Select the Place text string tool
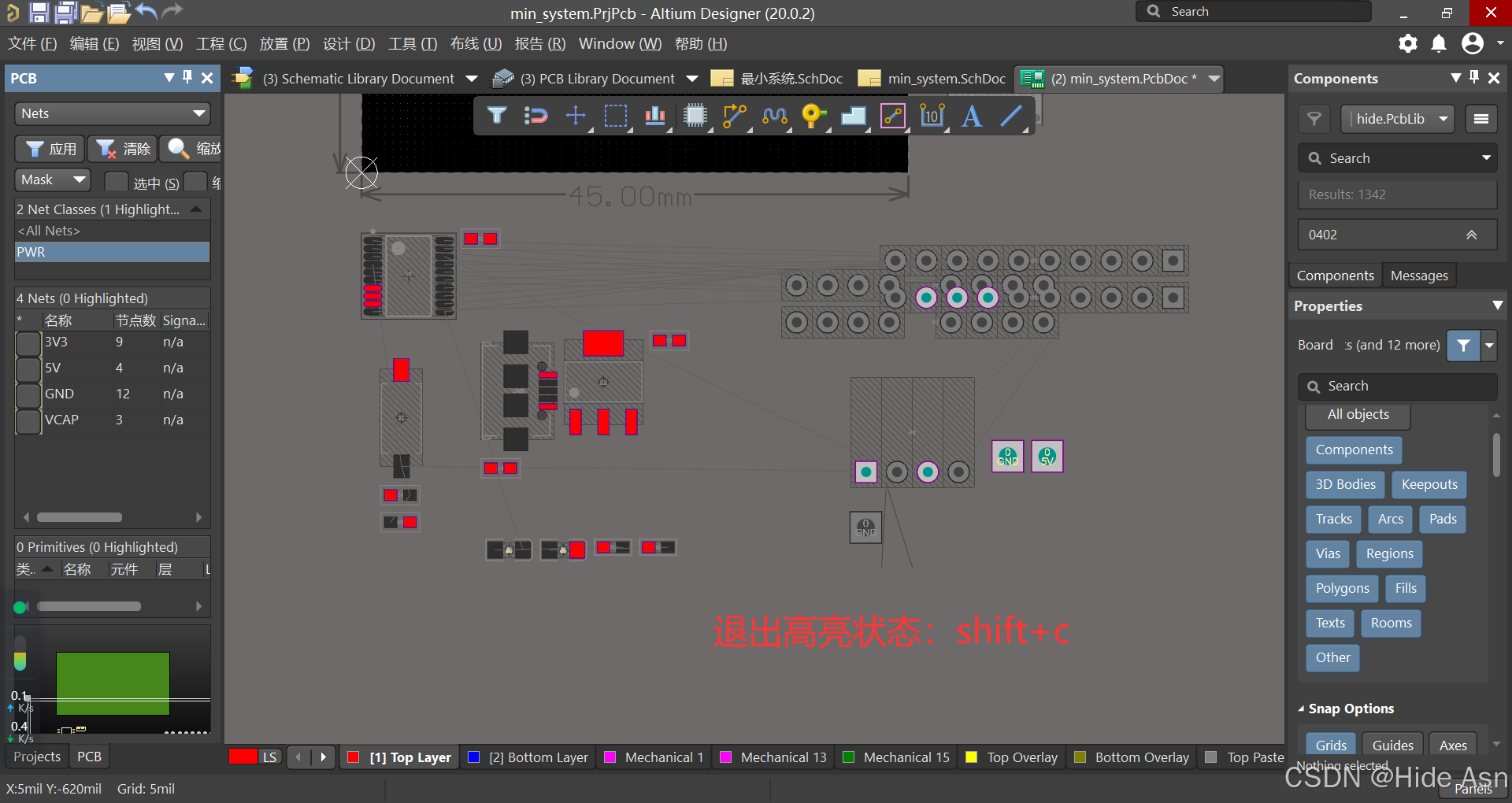Image resolution: width=1512 pixels, height=803 pixels. [x=972, y=116]
